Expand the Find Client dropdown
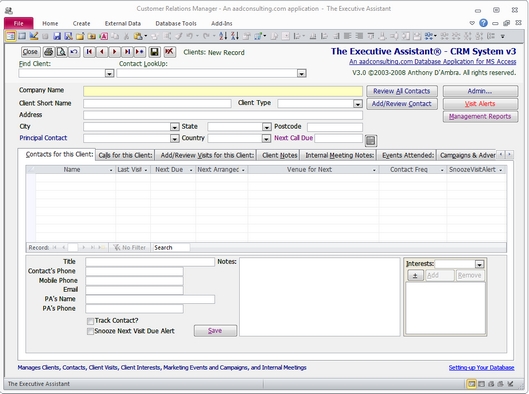Screen dimensions: 529x394 109,73
